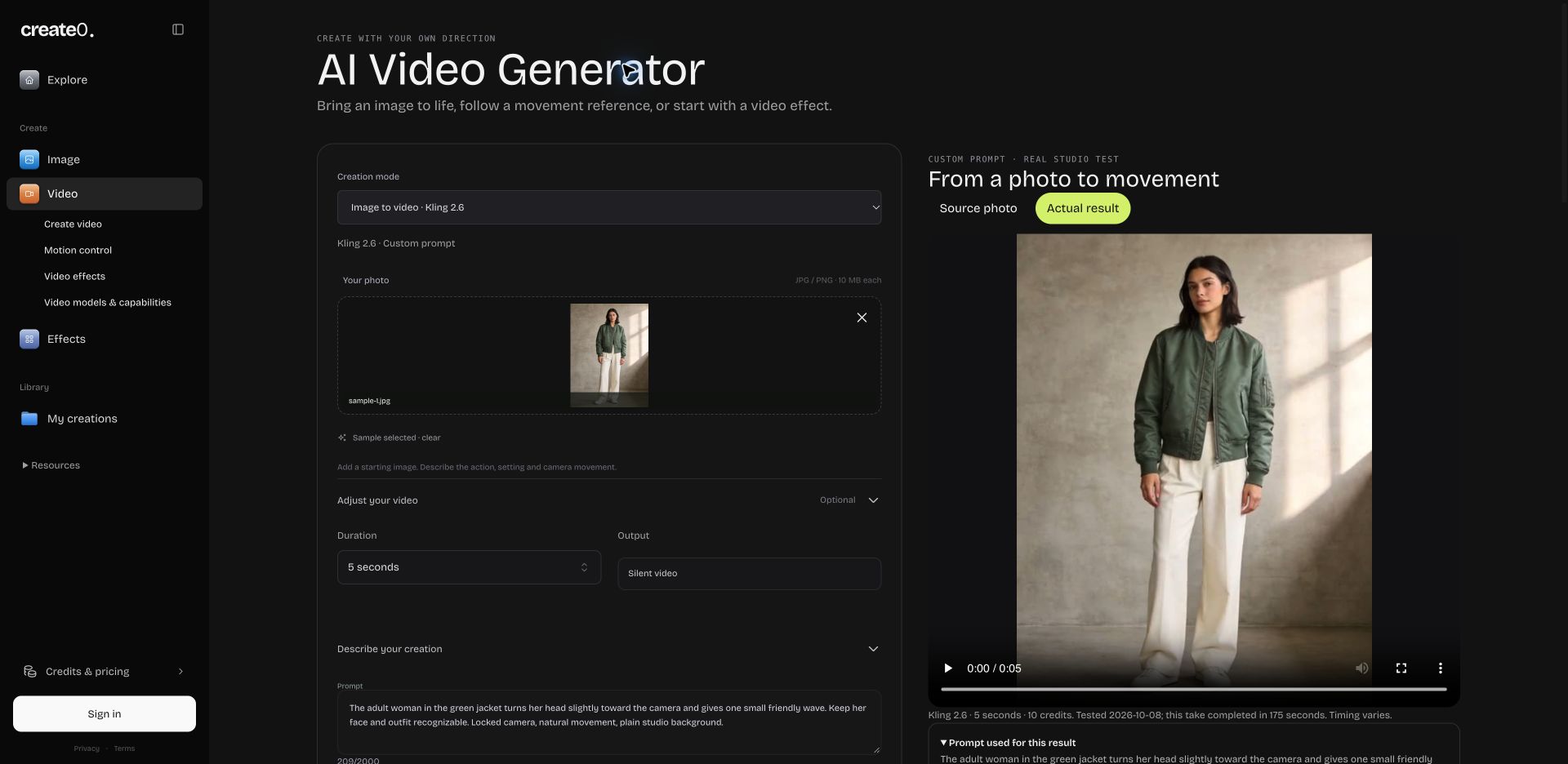Viewport: 1568px width, 764px height.
Task: Open the video player more options menu
Action: click(1441, 668)
